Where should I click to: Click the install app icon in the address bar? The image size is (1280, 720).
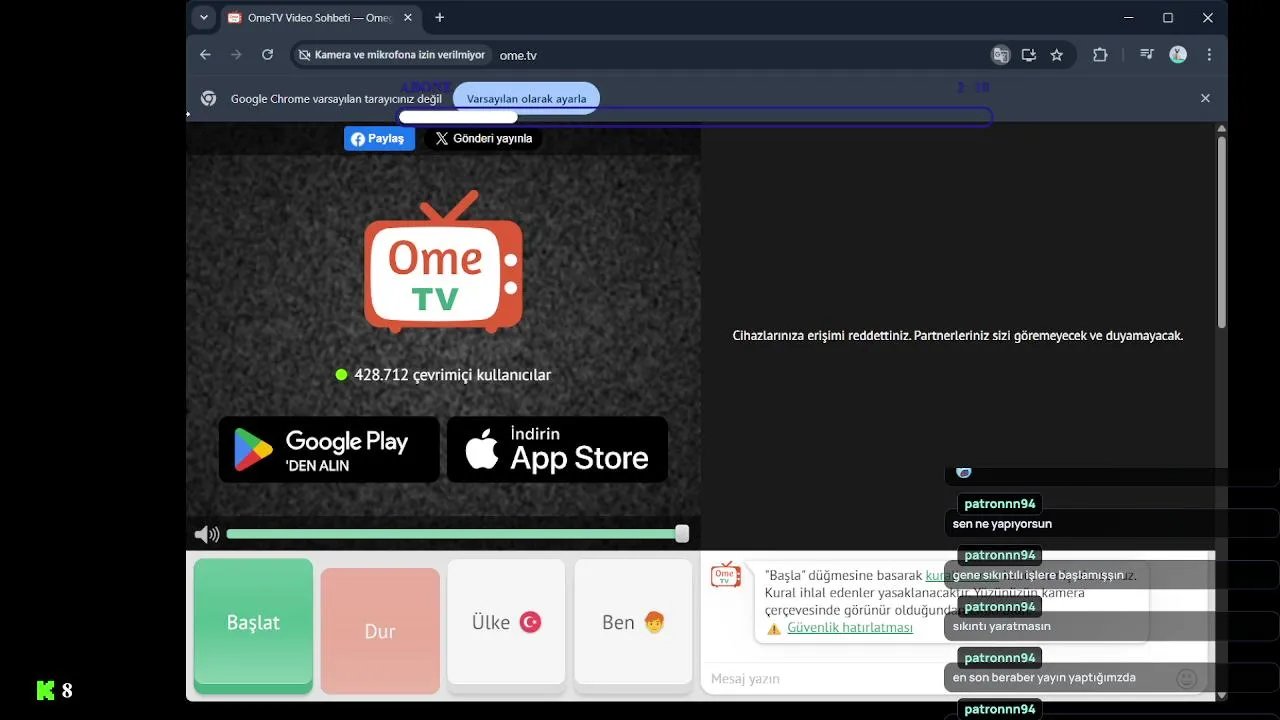click(x=1028, y=55)
